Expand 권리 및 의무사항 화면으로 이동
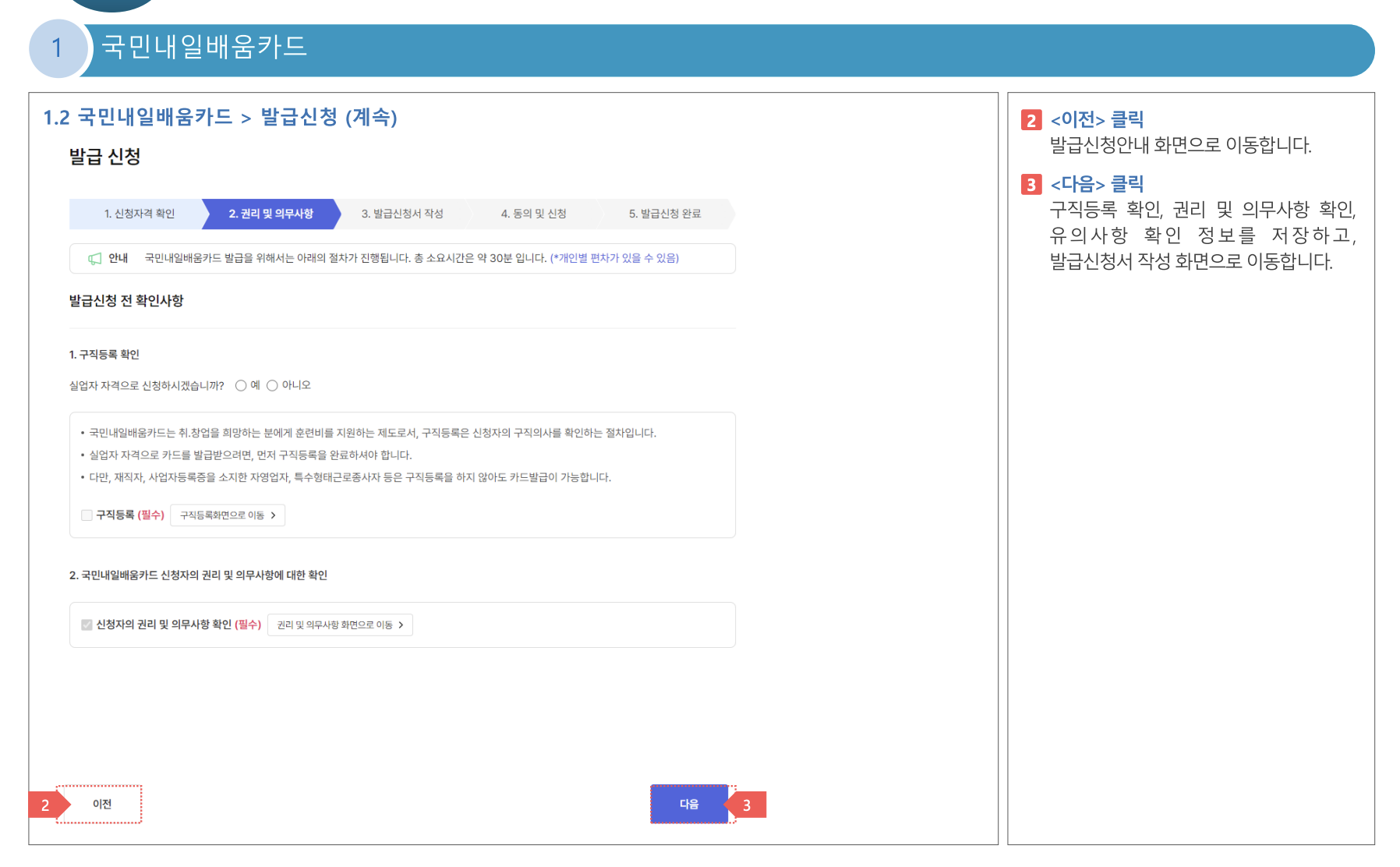Viewport: 1400px width, 867px height. pyautogui.click(x=339, y=625)
